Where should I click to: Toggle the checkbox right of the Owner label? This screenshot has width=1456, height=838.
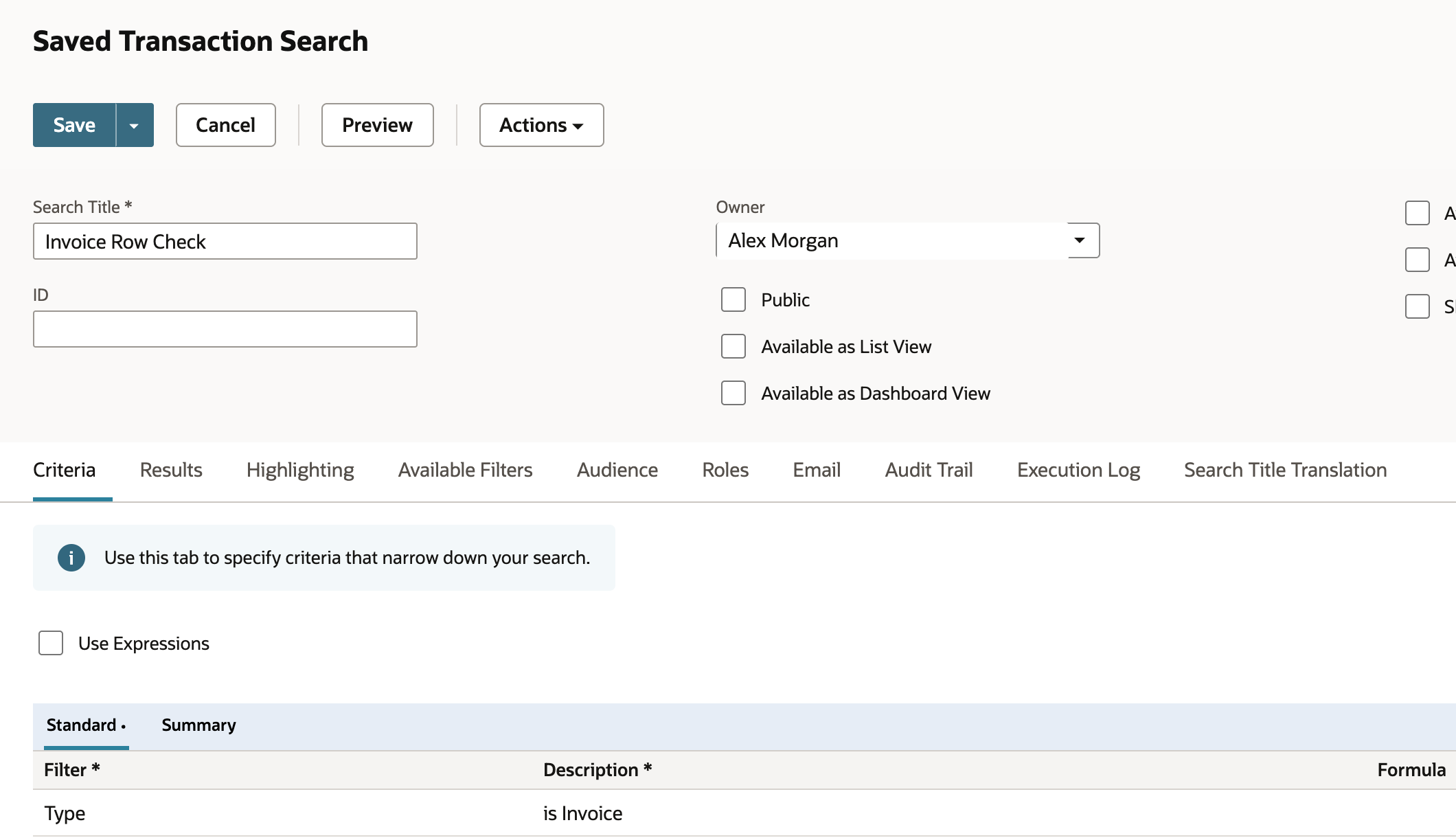1418,213
